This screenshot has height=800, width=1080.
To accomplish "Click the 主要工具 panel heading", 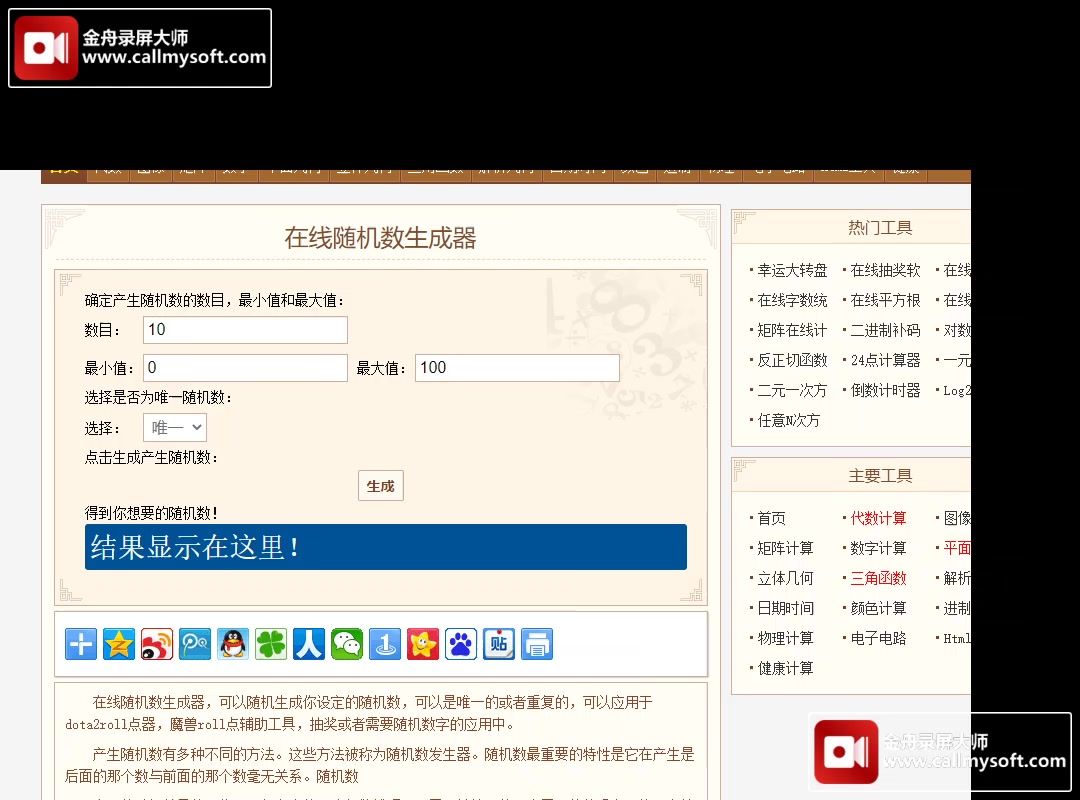I will (x=880, y=476).
